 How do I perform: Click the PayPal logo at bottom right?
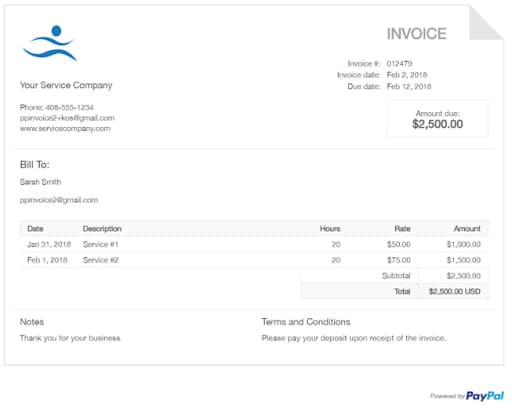485,396
